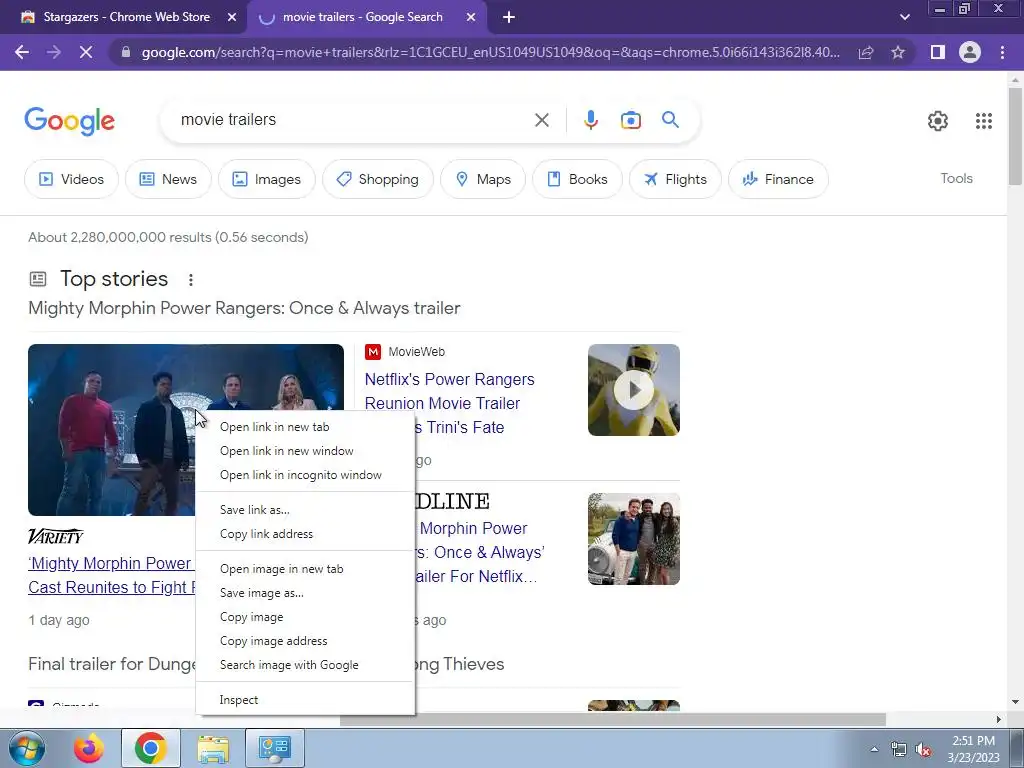Open Google quick settings gear
The width and height of the screenshot is (1024, 768).
[938, 121]
